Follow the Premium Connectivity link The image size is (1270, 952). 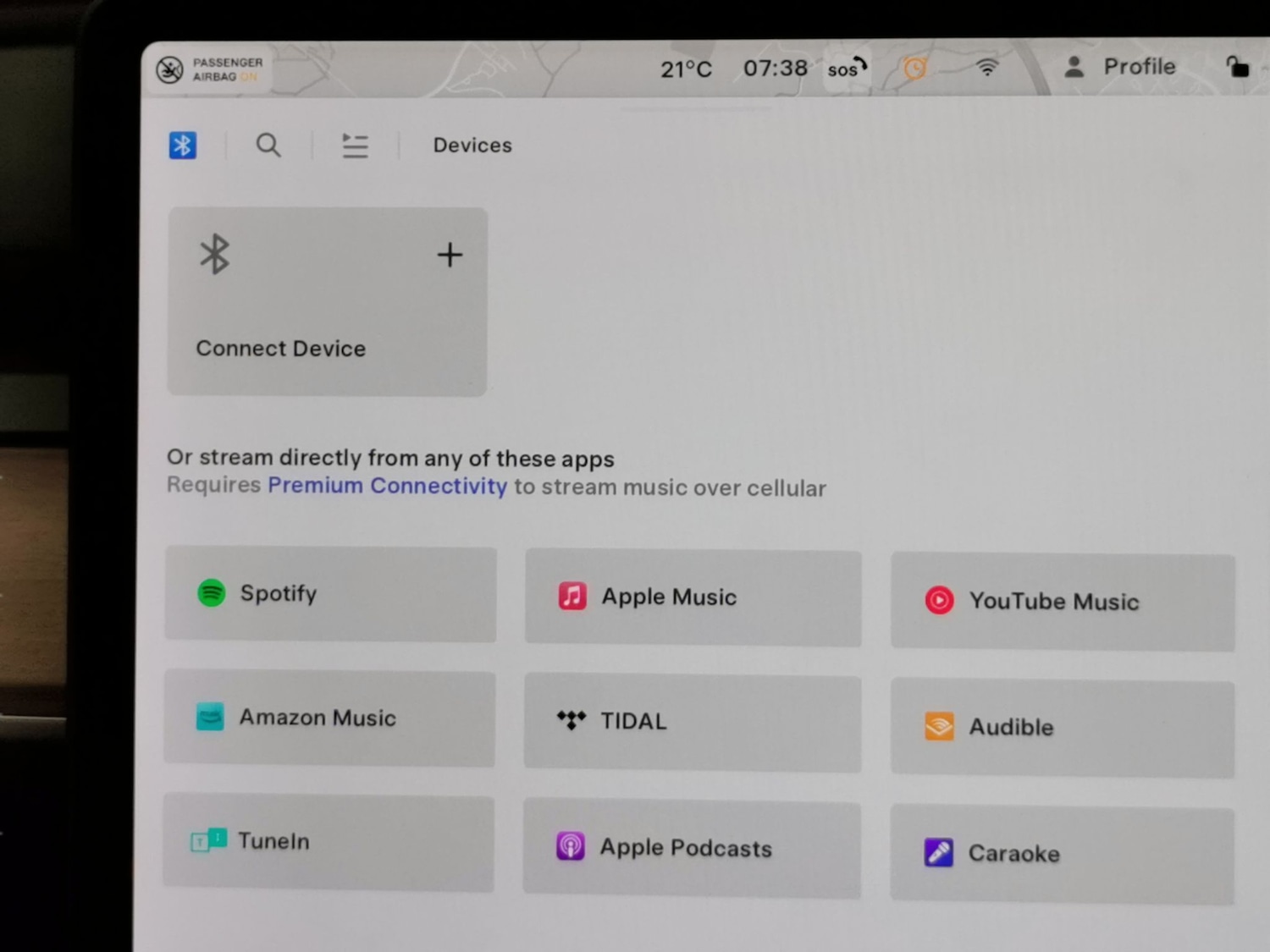pos(388,486)
